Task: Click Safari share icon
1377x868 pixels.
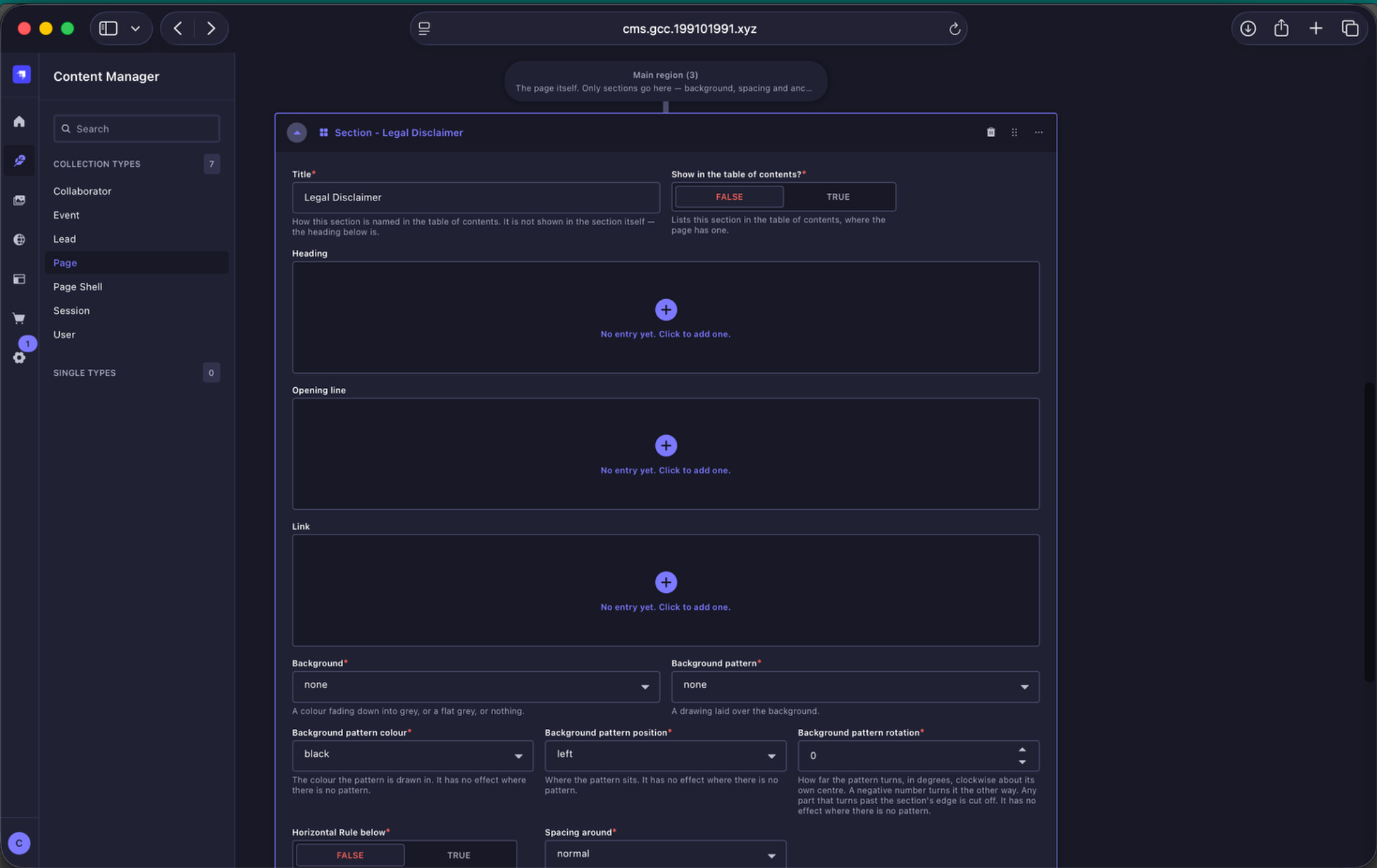Action: point(1281,28)
